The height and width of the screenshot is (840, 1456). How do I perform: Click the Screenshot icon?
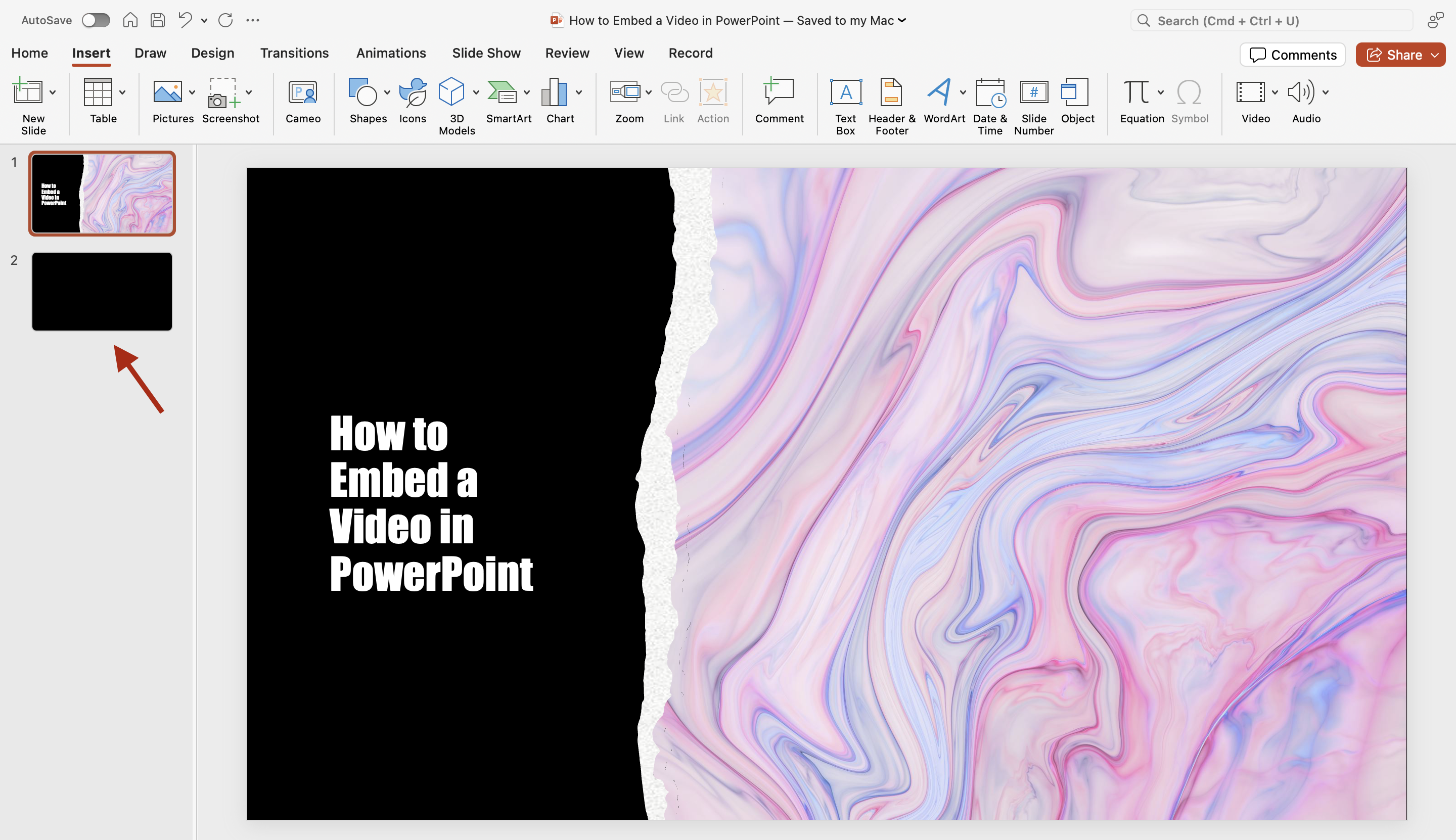pos(223,92)
